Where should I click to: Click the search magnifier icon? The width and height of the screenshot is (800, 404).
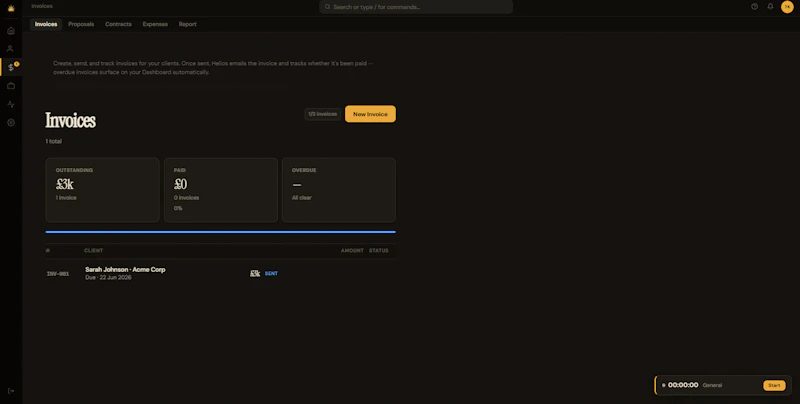[x=328, y=7]
